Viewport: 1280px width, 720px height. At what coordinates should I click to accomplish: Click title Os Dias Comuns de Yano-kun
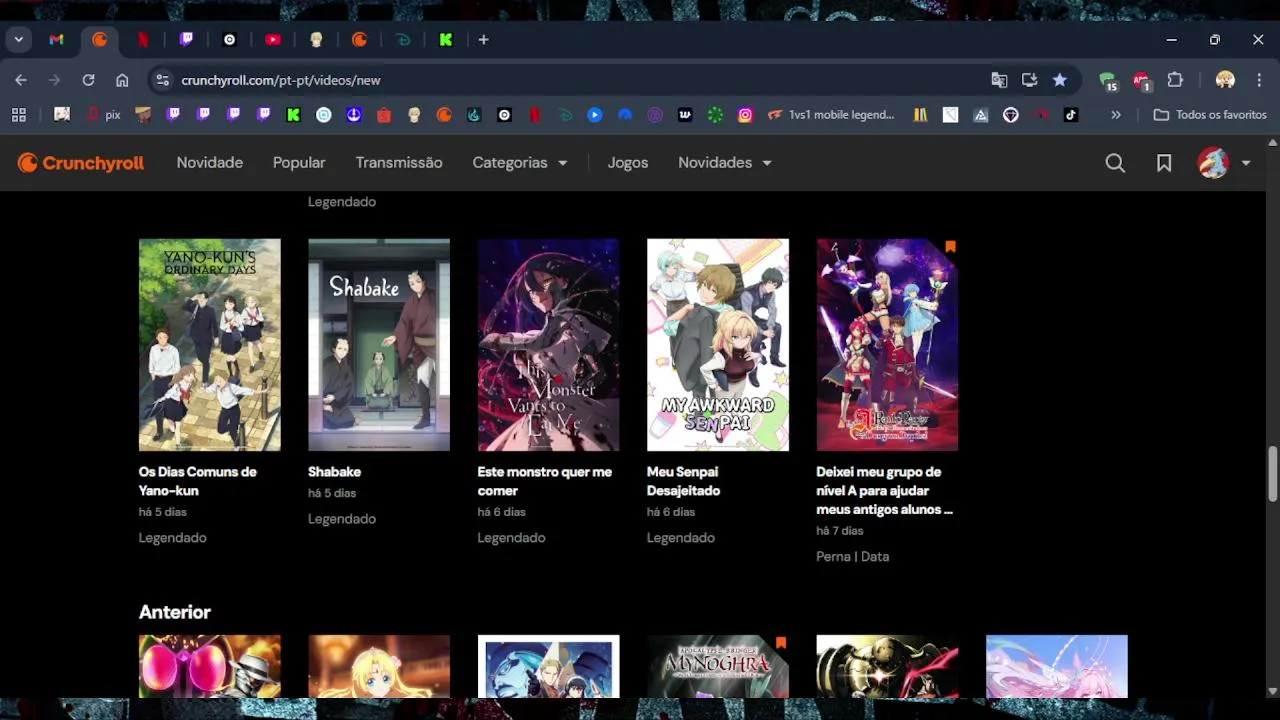[x=198, y=481]
